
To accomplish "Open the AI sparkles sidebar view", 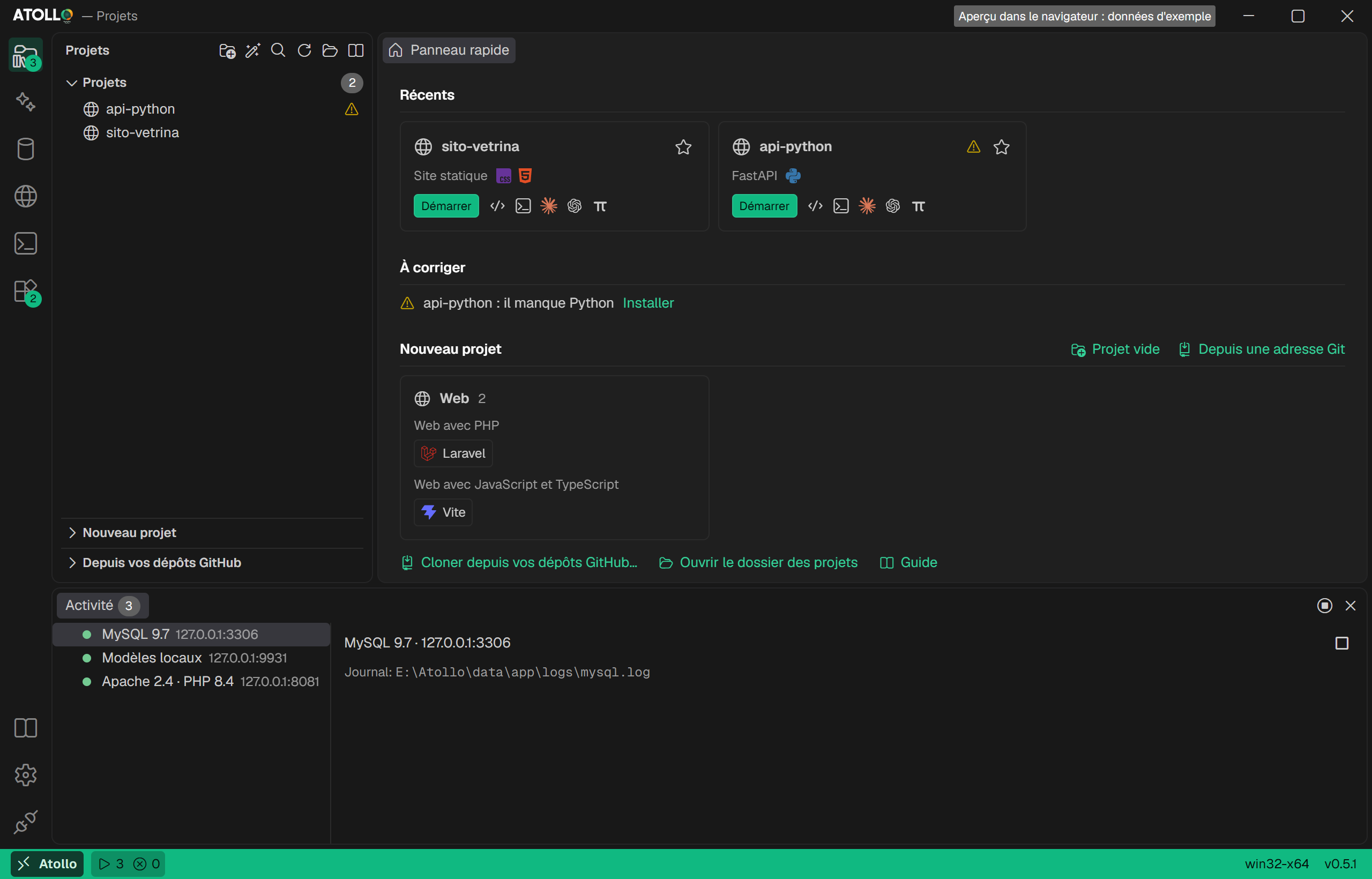I will 26,102.
